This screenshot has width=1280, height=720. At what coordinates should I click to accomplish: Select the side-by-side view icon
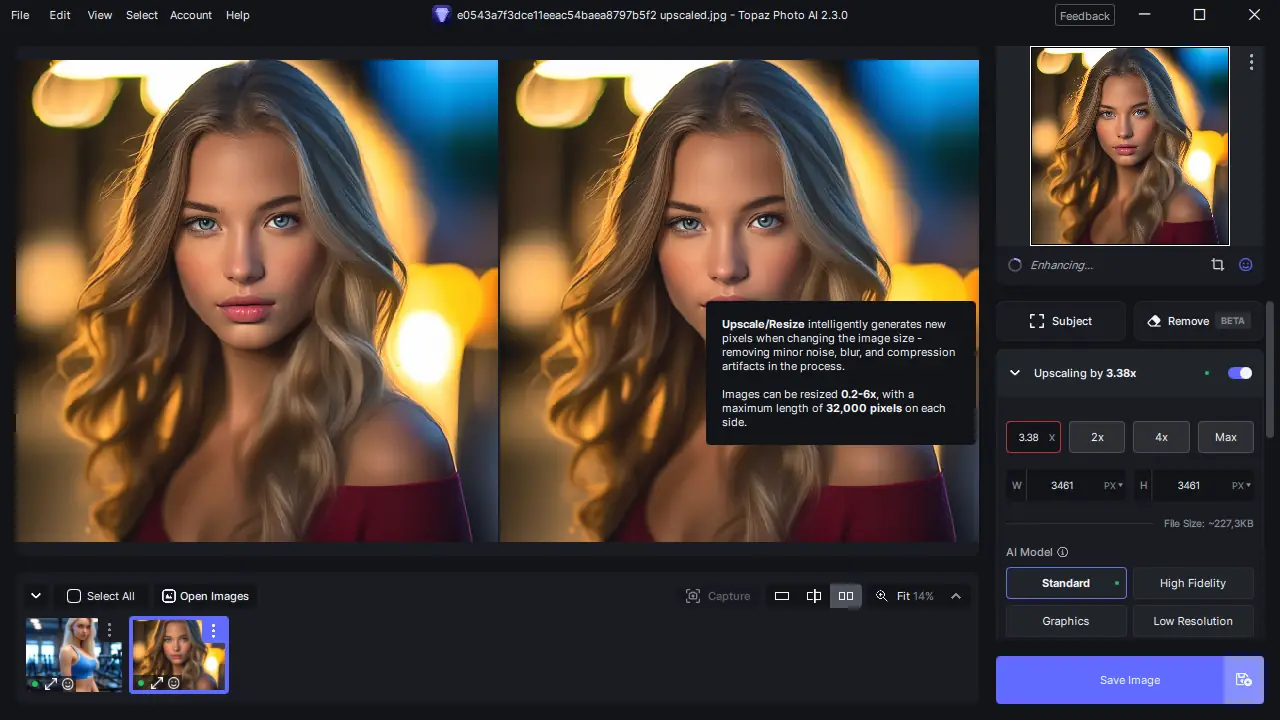click(846, 595)
